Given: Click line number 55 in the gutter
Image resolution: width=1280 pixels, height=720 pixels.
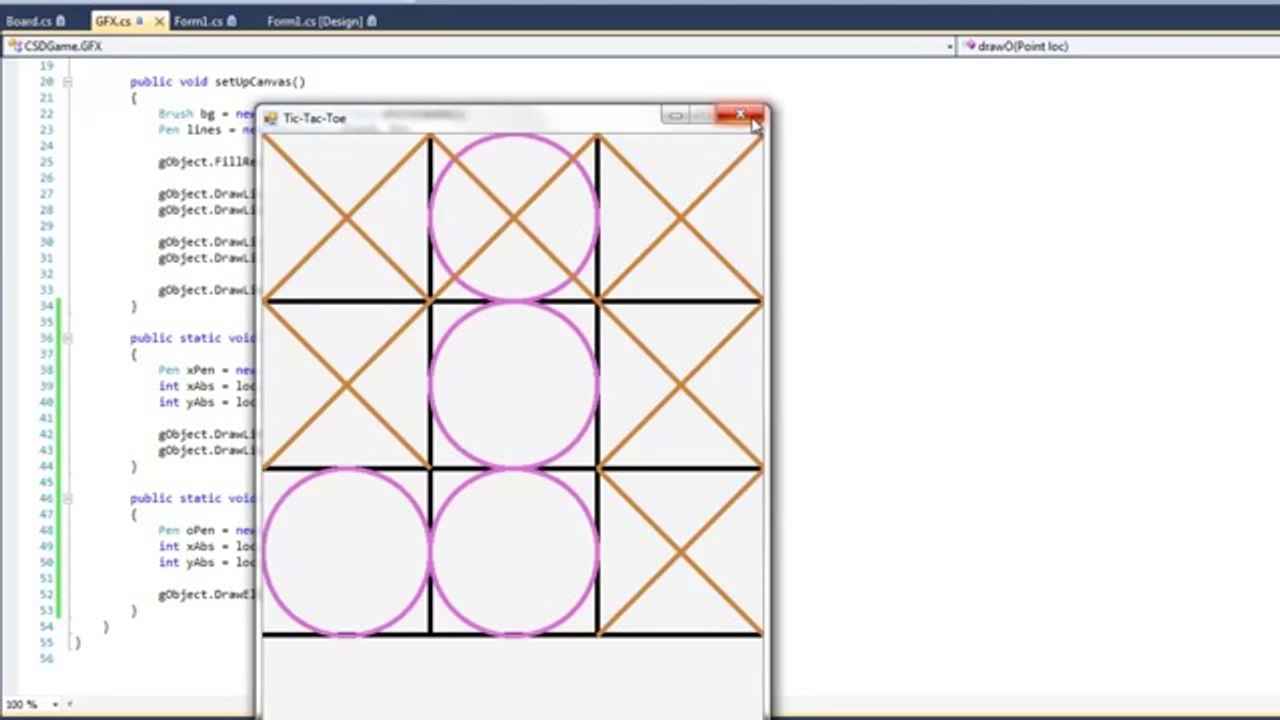Looking at the screenshot, I should pos(46,642).
